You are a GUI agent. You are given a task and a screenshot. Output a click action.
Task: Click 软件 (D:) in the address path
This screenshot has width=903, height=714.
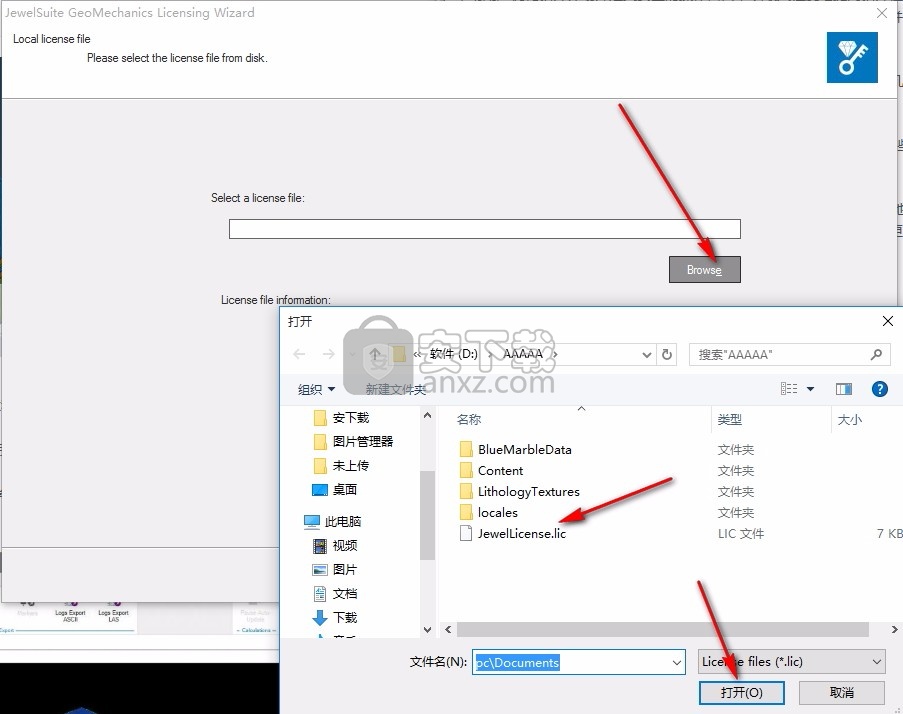pos(453,354)
